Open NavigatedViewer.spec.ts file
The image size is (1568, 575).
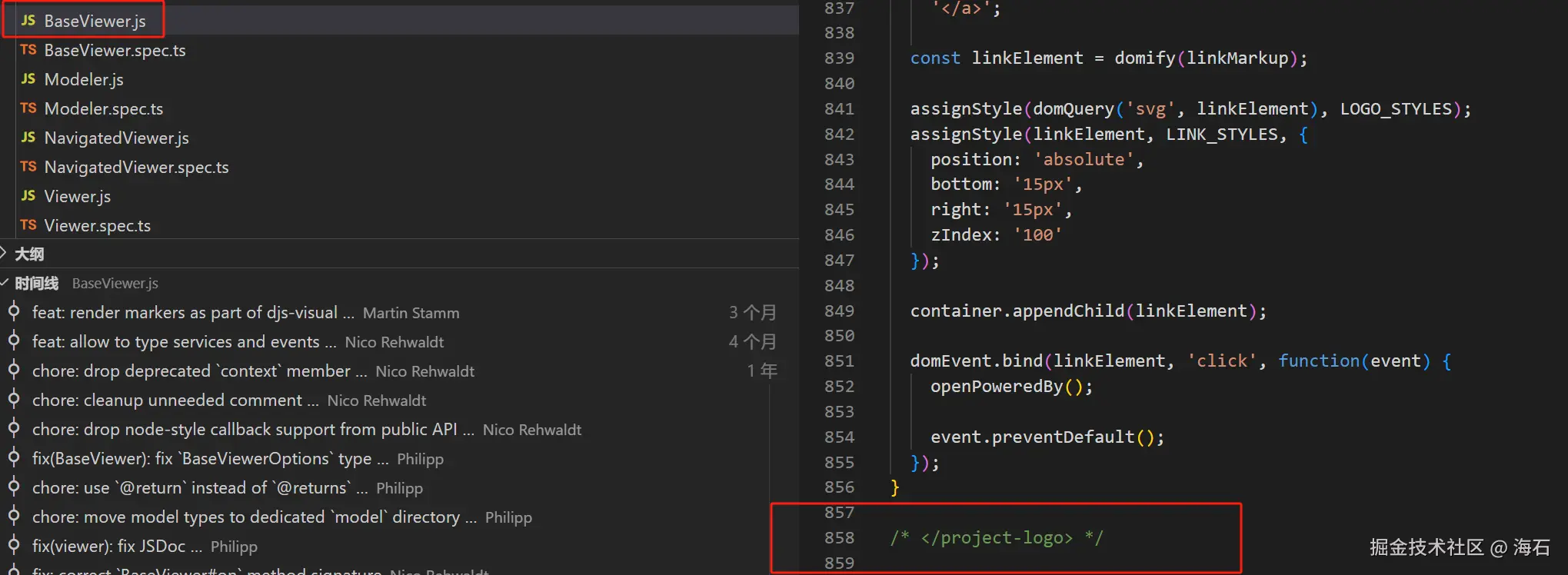pyautogui.click(x=136, y=167)
